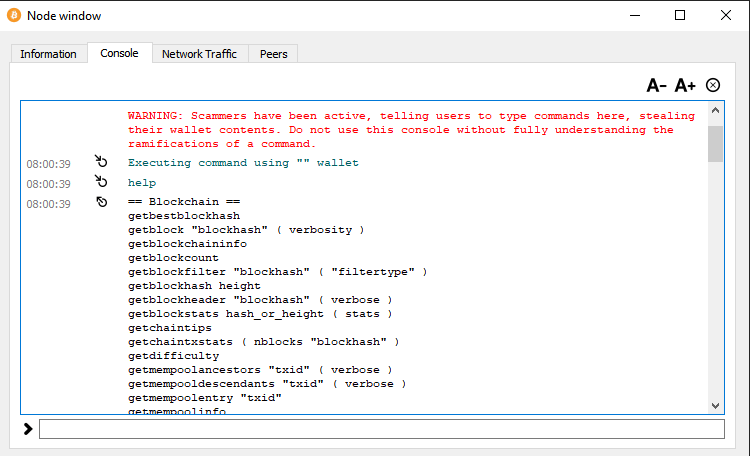Click the icon beside the help command
This screenshot has width=750, height=456.
(101, 183)
